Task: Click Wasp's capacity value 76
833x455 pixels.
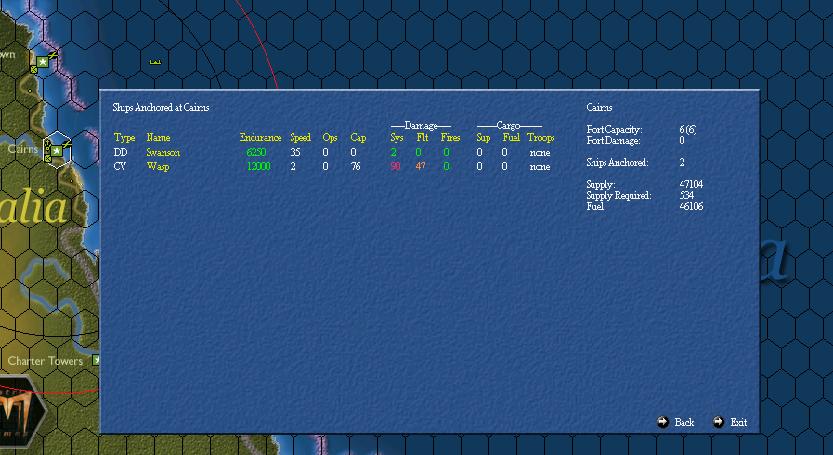Action: coord(355,166)
